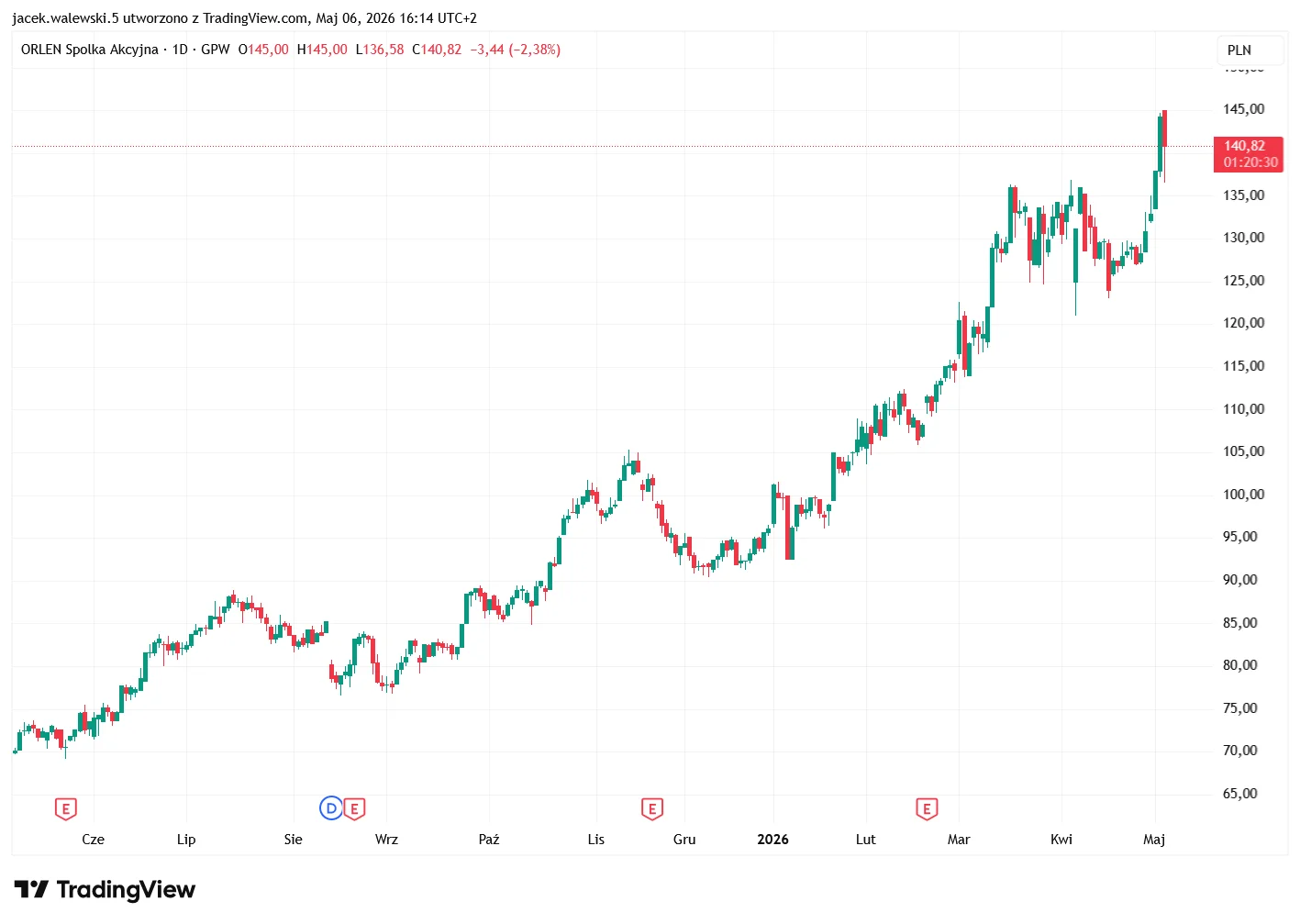Open the blue dividend D marker
Screen dimensions: 1300x924
(331, 808)
